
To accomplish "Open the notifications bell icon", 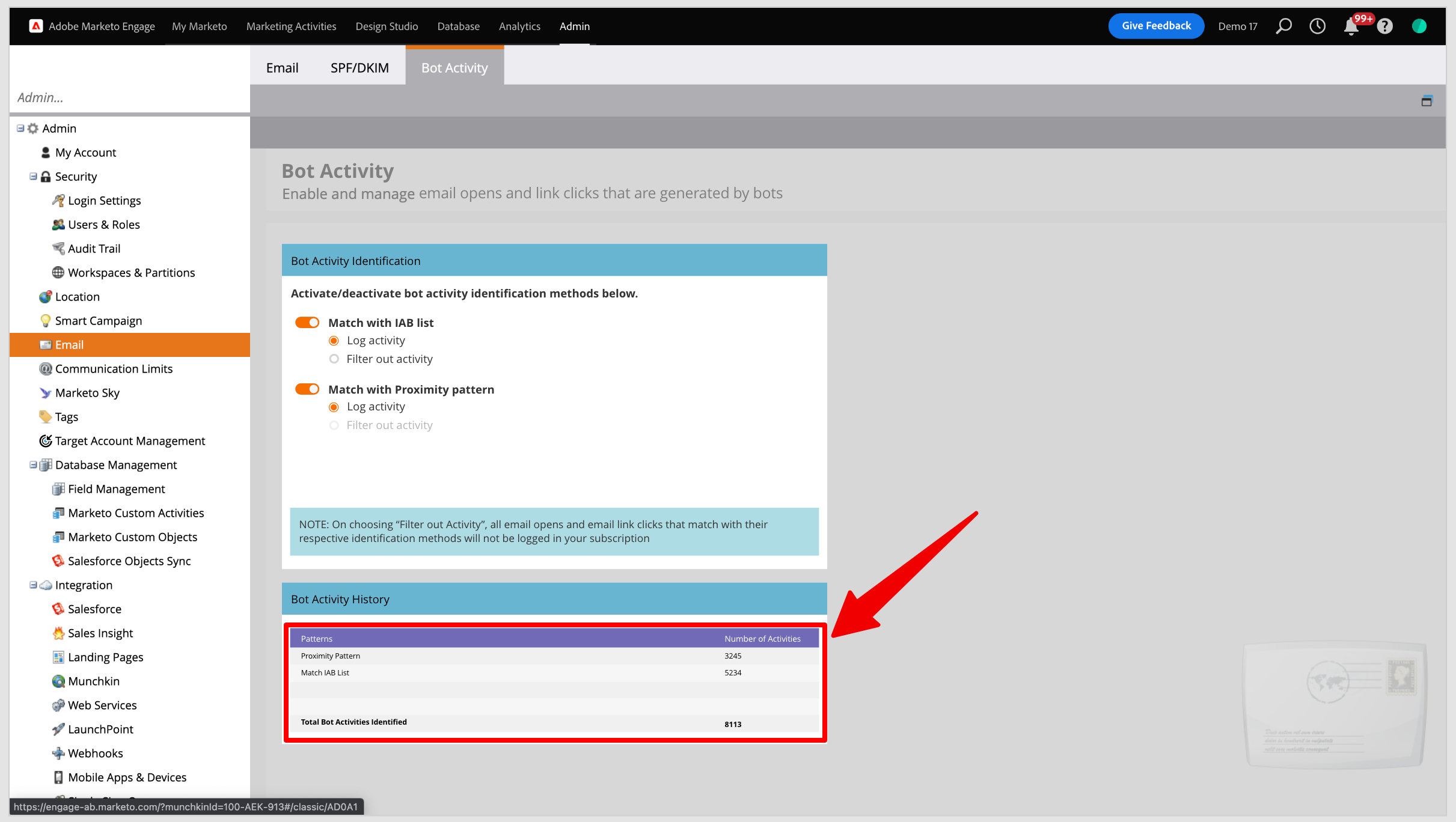I will click(x=1351, y=26).
